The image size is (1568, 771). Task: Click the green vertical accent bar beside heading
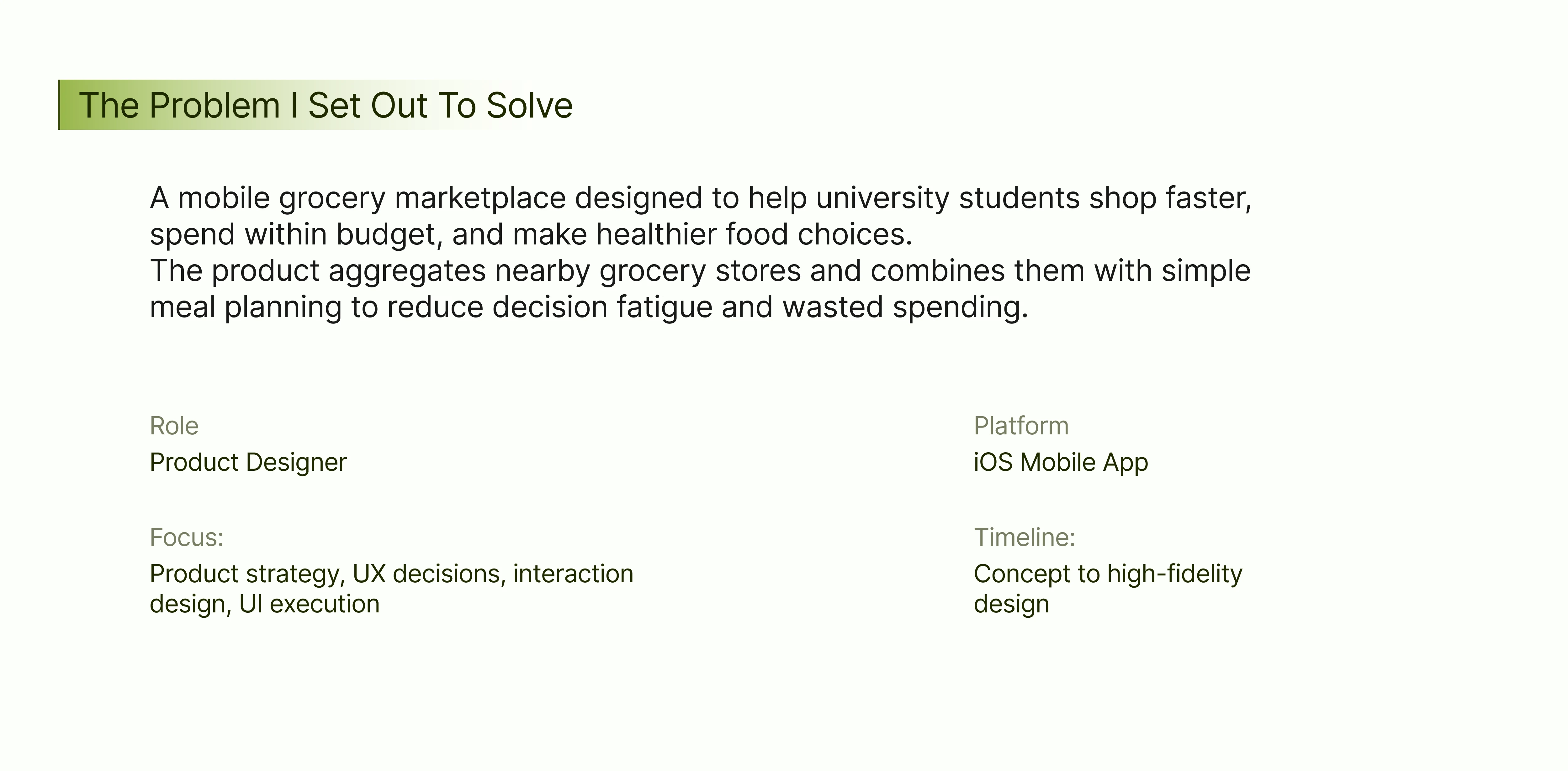(x=59, y=105)
